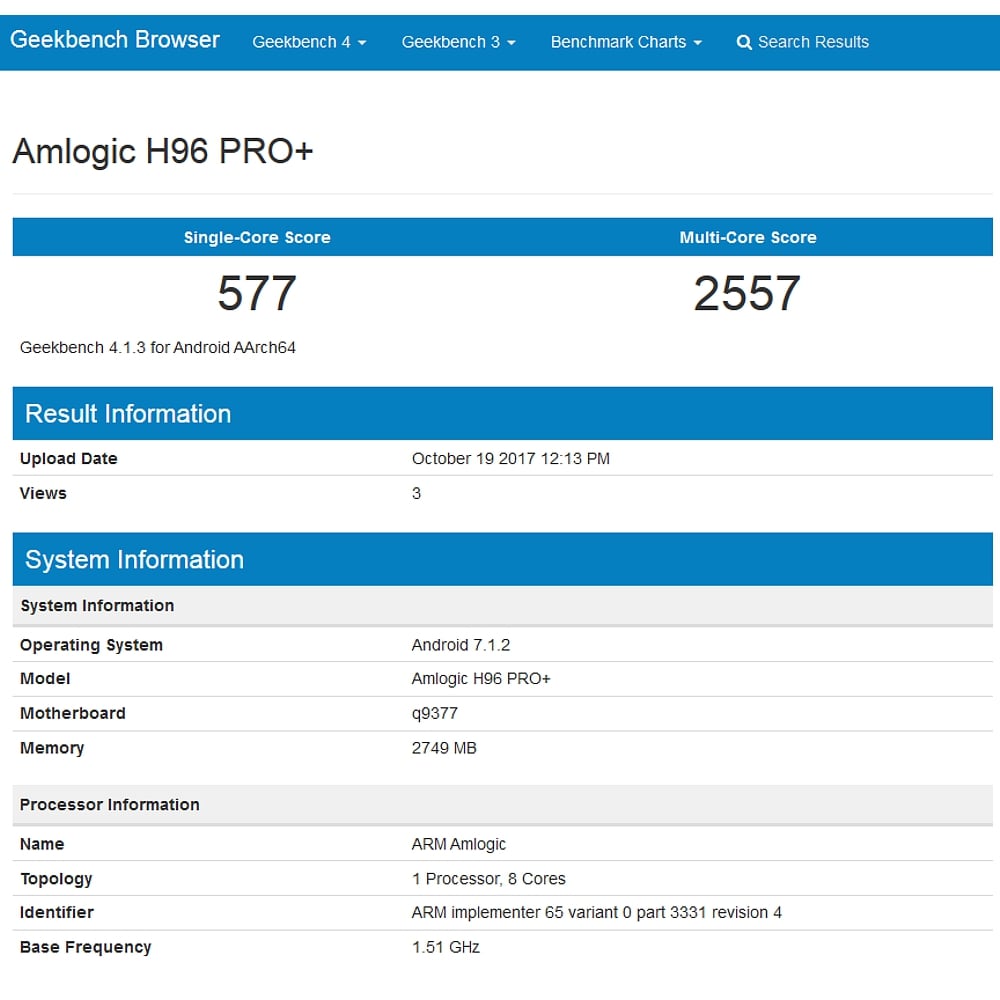Click the search magnifier icon in navbar
The width and height of the screenshot is (1000, 1000).
pyautogui.click(x=744, y=42)
